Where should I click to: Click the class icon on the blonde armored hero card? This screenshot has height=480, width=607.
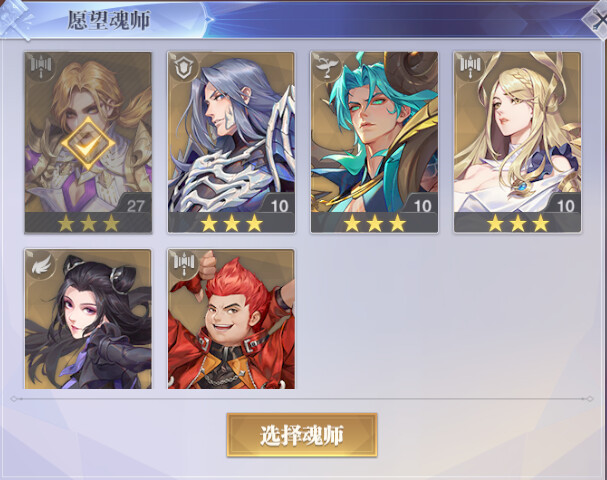41,67
